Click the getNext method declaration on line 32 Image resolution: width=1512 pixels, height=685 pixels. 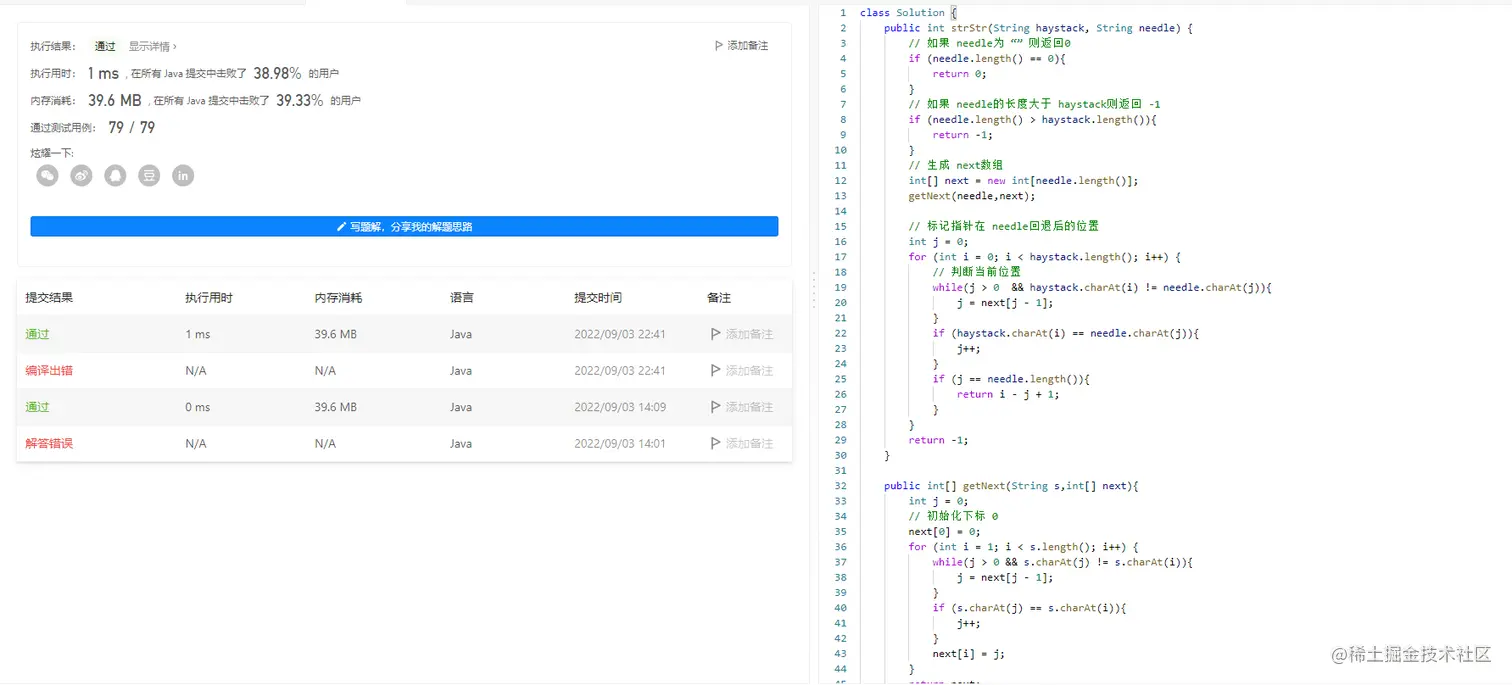[x=1012, y=486]
